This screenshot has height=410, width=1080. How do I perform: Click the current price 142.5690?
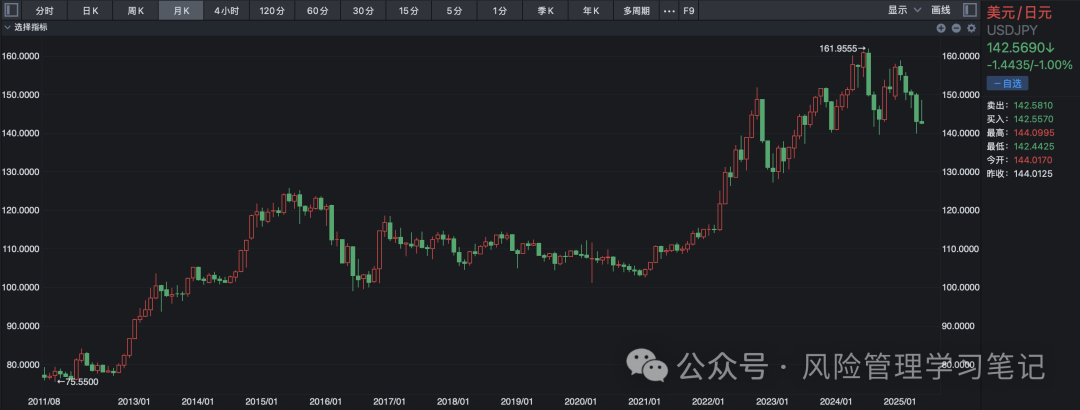pyautogui.click(x=1020, y=48)
